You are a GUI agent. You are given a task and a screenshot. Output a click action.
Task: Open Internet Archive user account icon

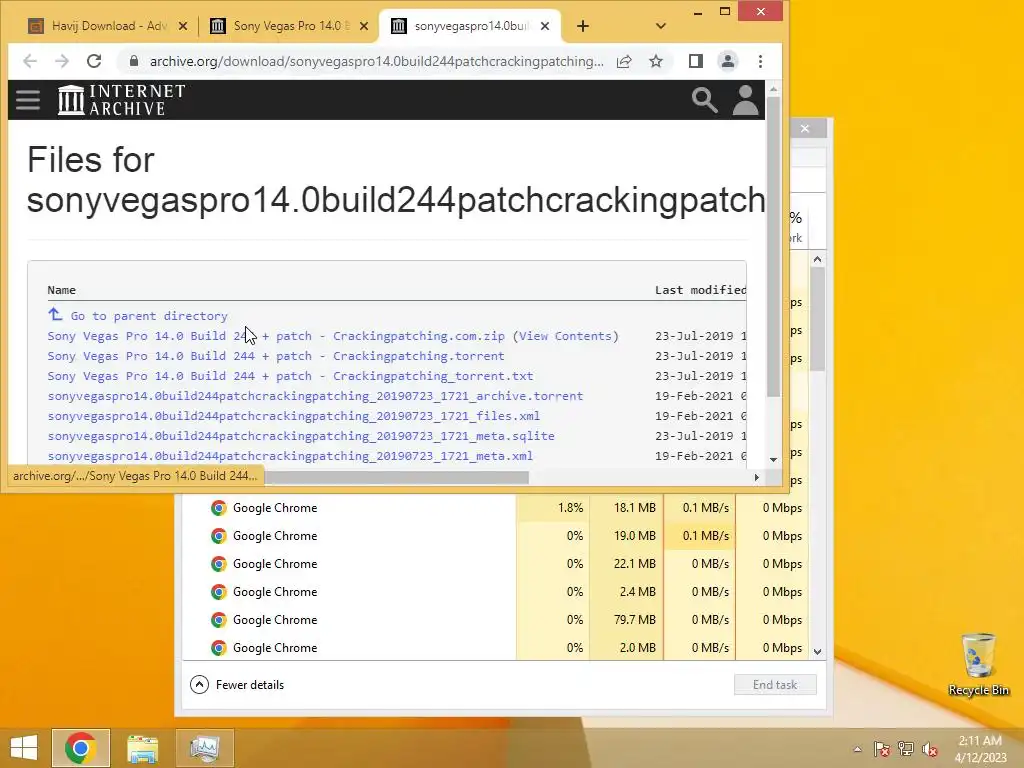pyautogui.click(x=745, y=100)
